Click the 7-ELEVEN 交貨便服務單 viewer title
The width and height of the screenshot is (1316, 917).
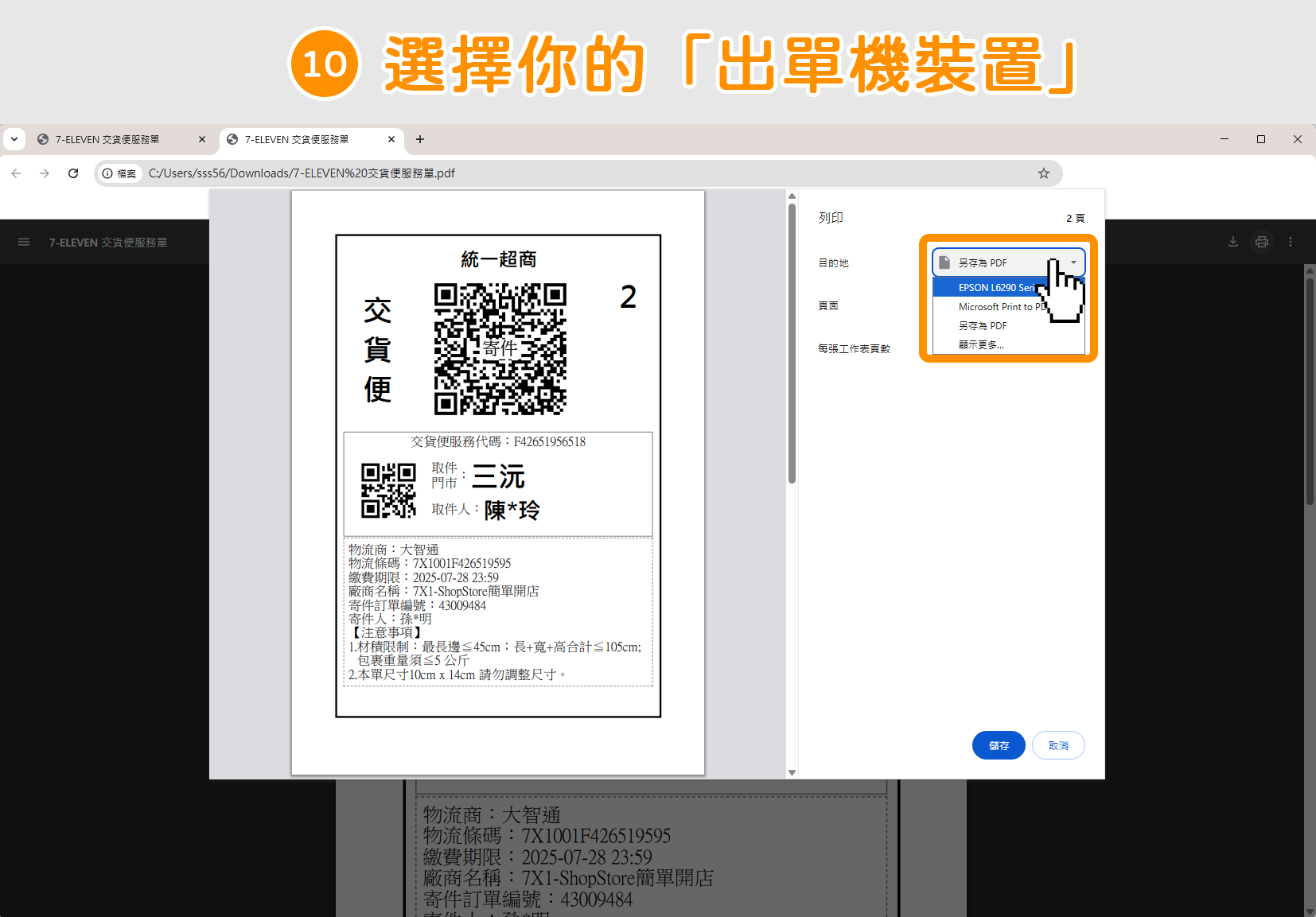pyautogui.click(x=108, y=243)
